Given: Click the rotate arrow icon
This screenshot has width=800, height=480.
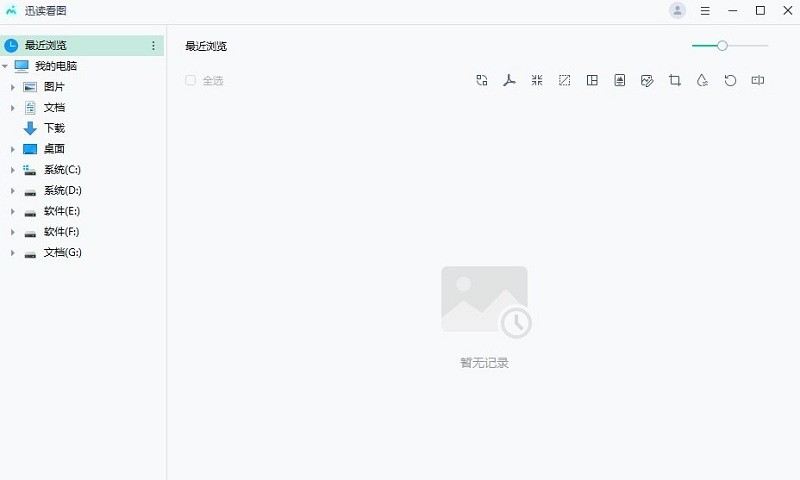Looking at the screenshot, I should pyautogui.click(x=730, y=80).
